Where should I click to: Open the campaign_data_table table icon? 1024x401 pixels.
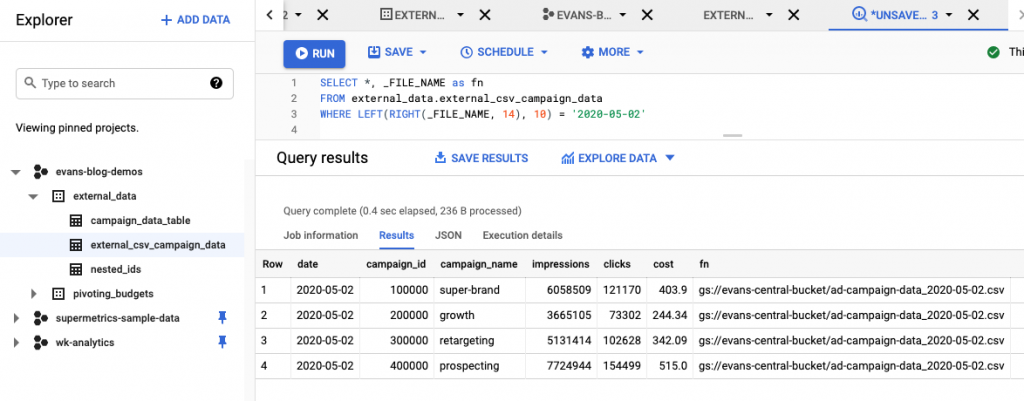pyautogui.click(x=75, y=220)
